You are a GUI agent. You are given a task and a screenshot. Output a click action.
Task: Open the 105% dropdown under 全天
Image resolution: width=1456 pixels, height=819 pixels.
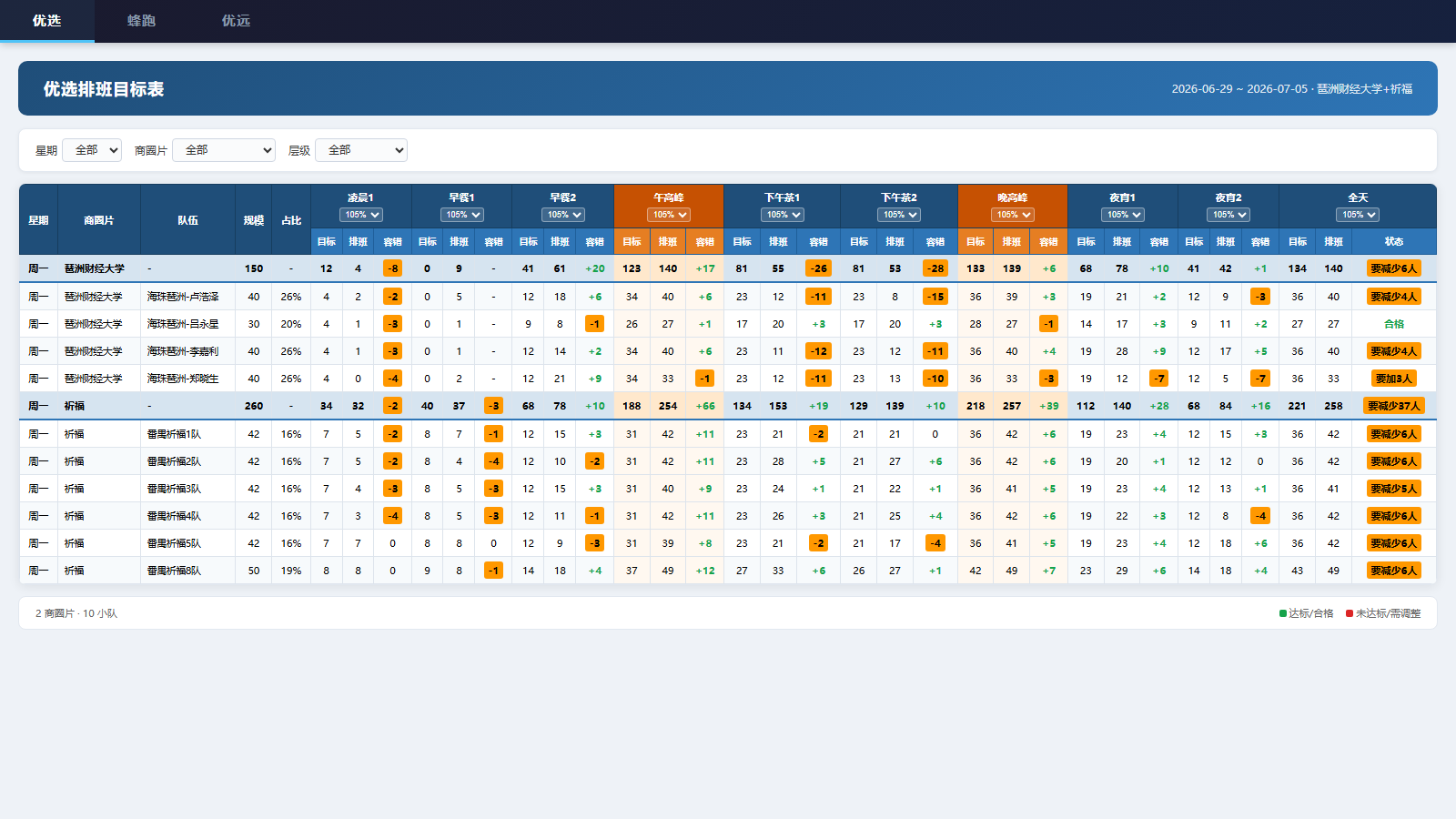point(1358,215)
